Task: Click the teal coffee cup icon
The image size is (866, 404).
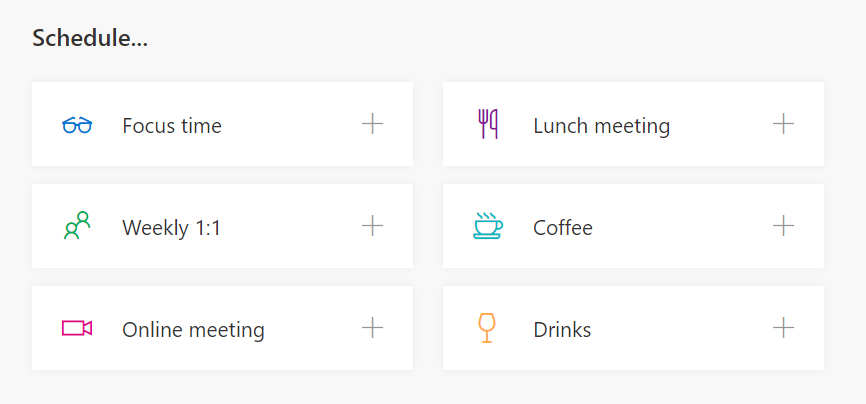Action: pos(488,225)
